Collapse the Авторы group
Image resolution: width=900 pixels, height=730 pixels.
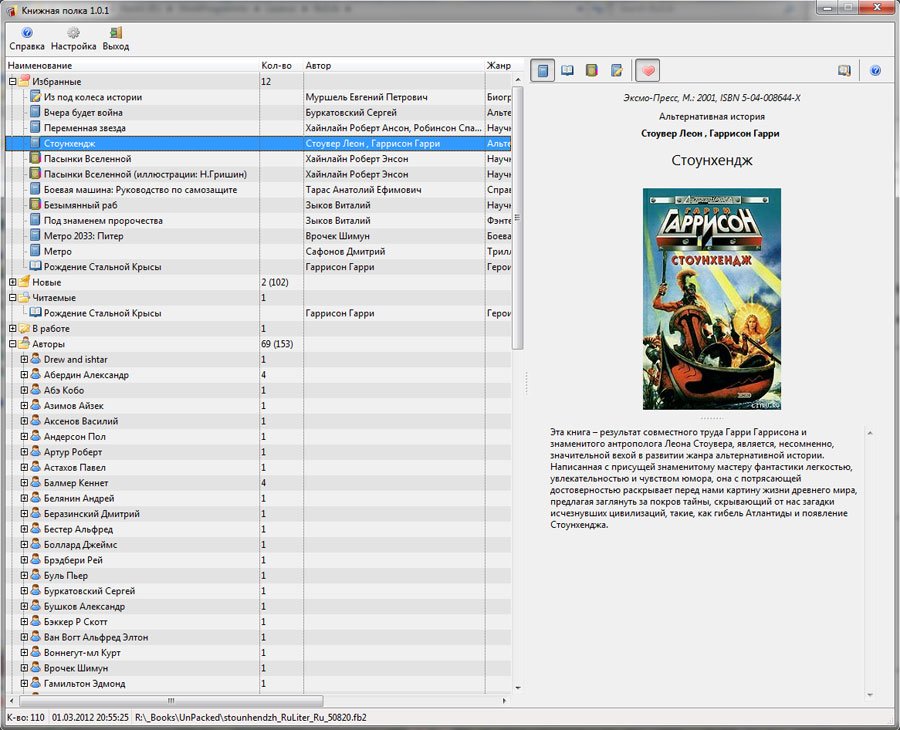pyautogui.click(x=13, y=344)
